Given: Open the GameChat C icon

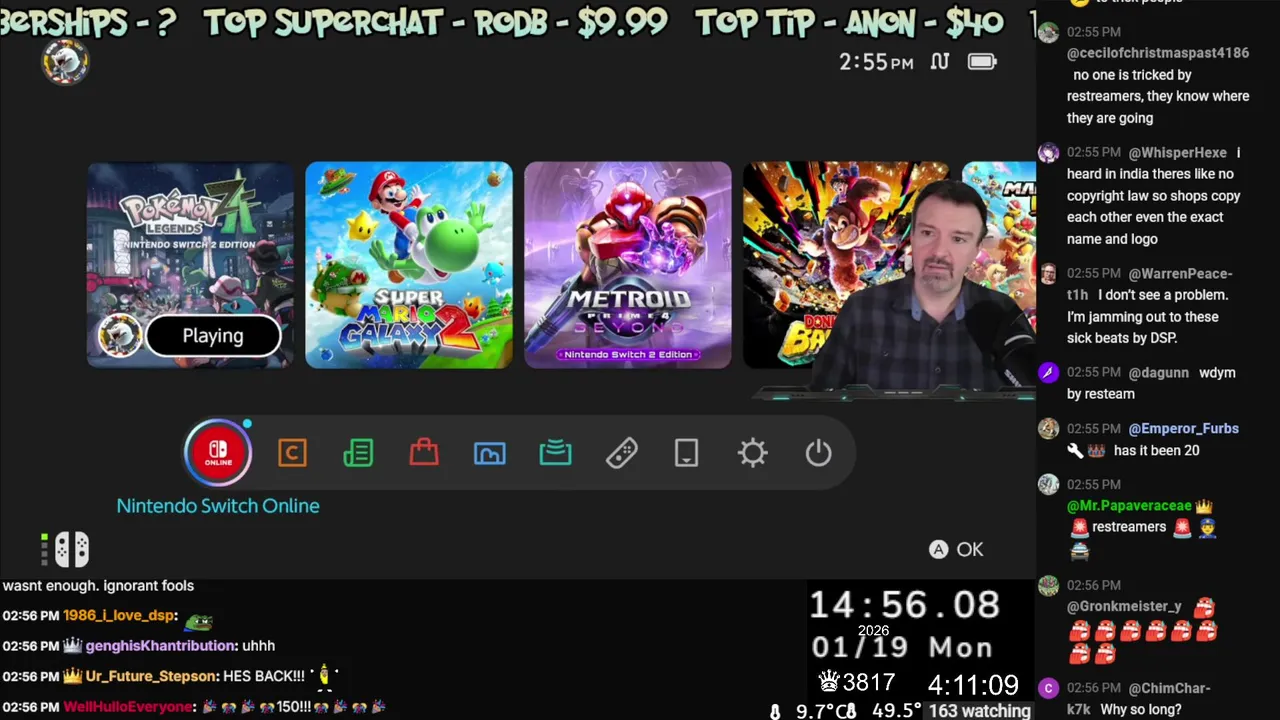Looking at the screenshot, I should [292, 453].
